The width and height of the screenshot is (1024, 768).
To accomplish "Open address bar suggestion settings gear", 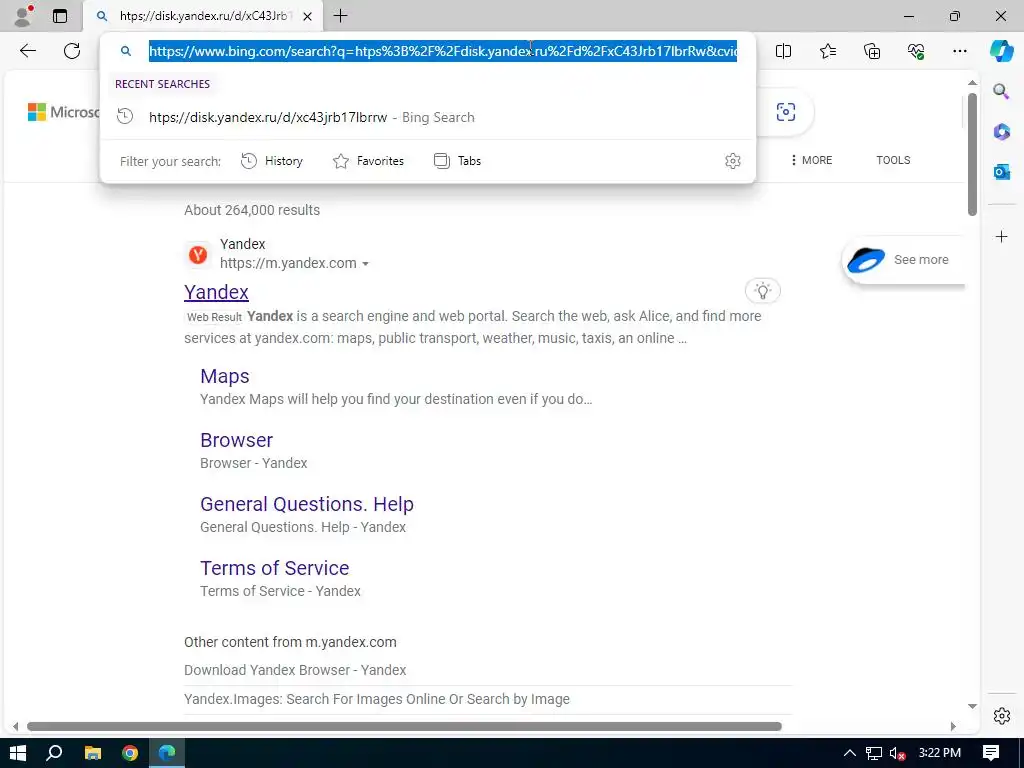I will [x=733, y=161].
